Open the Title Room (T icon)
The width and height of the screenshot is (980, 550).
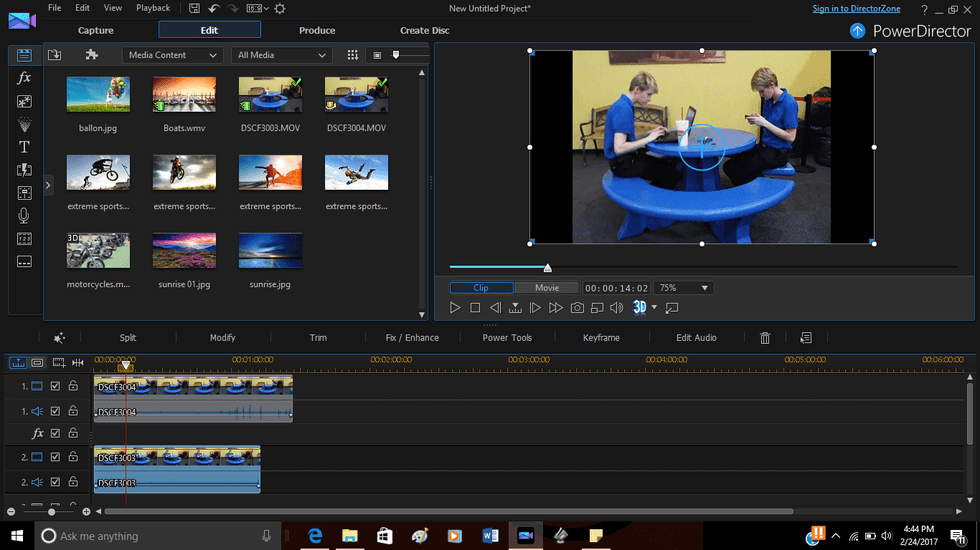pyautogui.click(x=24, y=147)
